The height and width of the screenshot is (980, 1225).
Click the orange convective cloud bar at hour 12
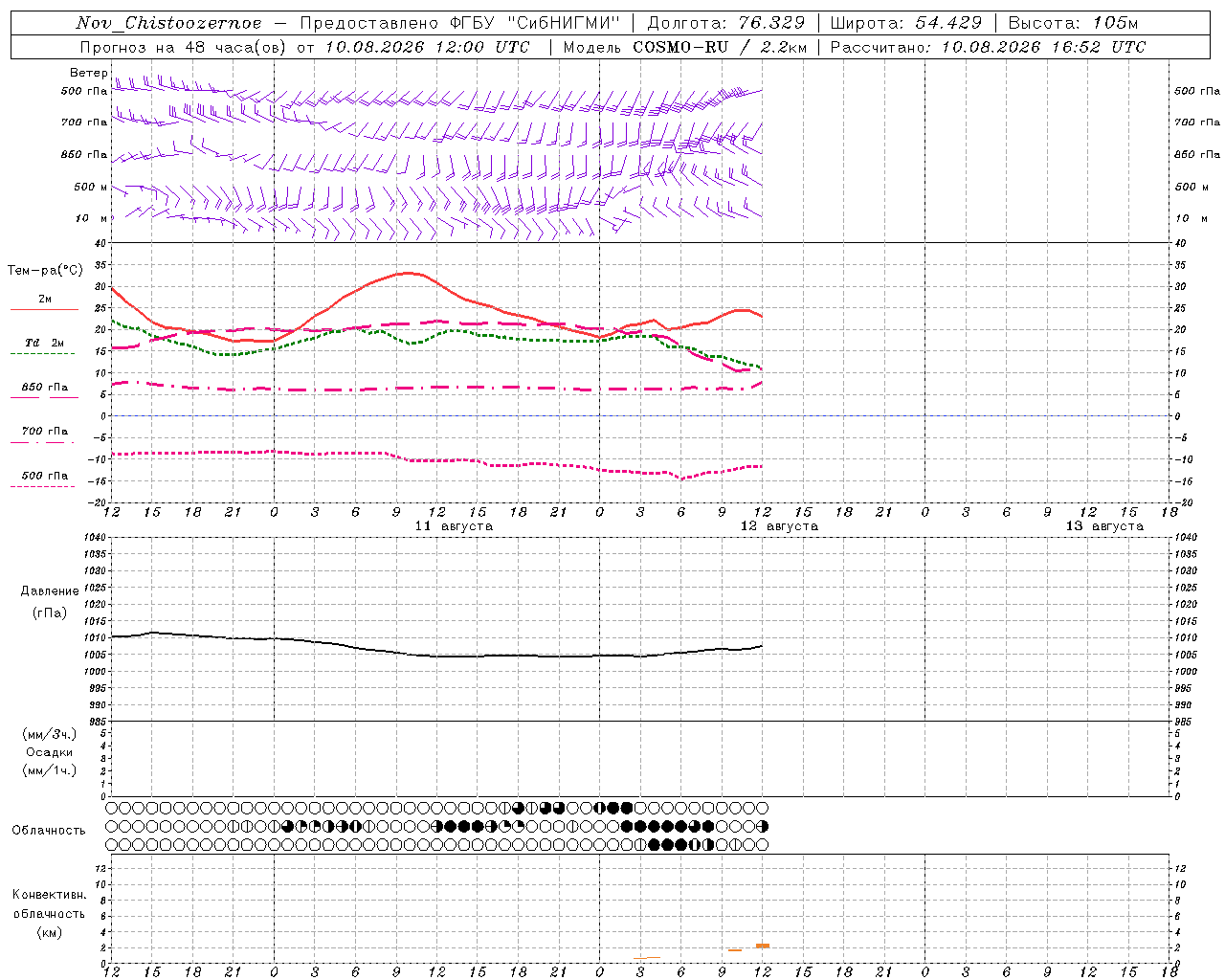[763, 946]
